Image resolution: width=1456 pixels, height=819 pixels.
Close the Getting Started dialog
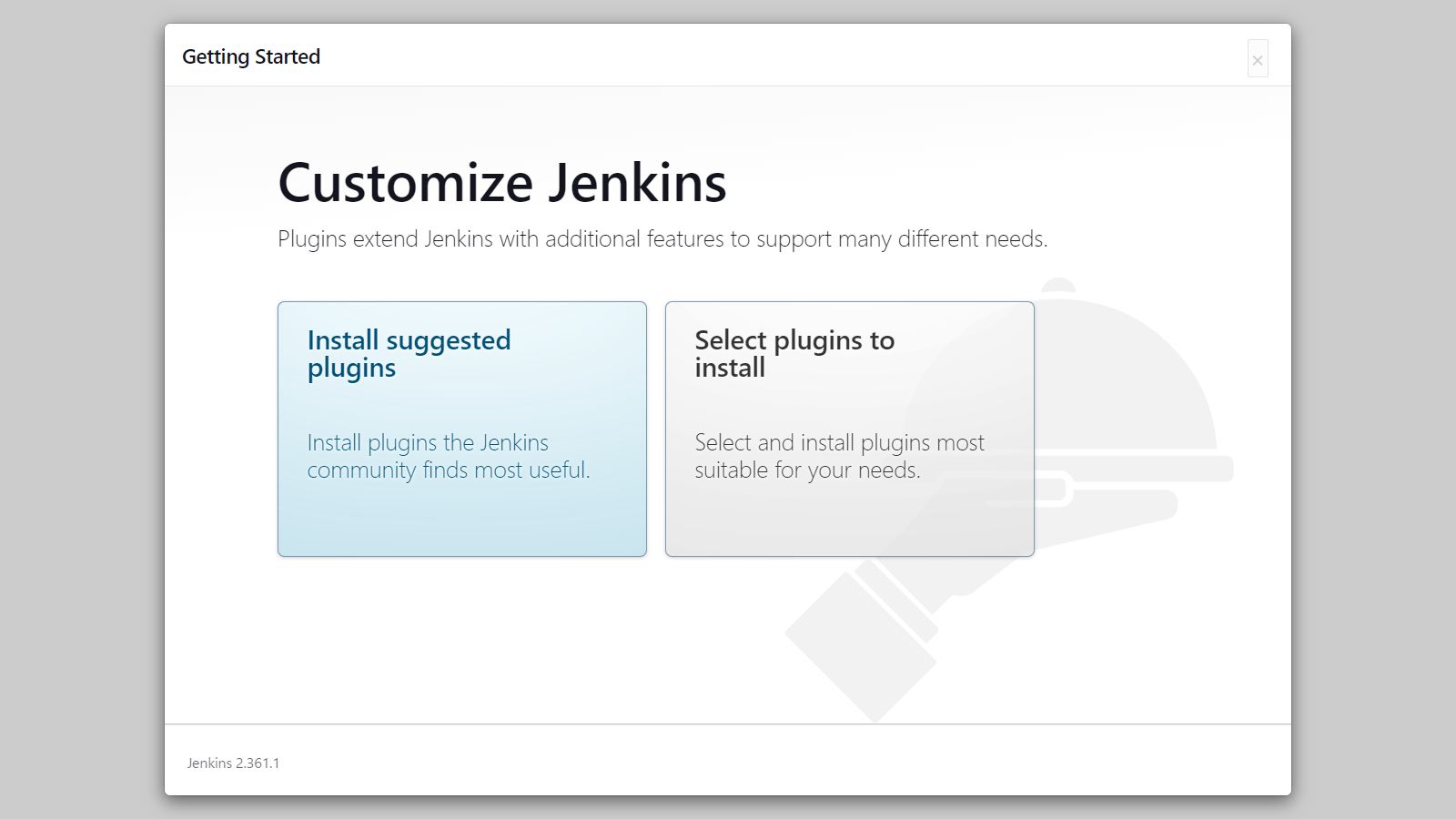(1257, 60)
